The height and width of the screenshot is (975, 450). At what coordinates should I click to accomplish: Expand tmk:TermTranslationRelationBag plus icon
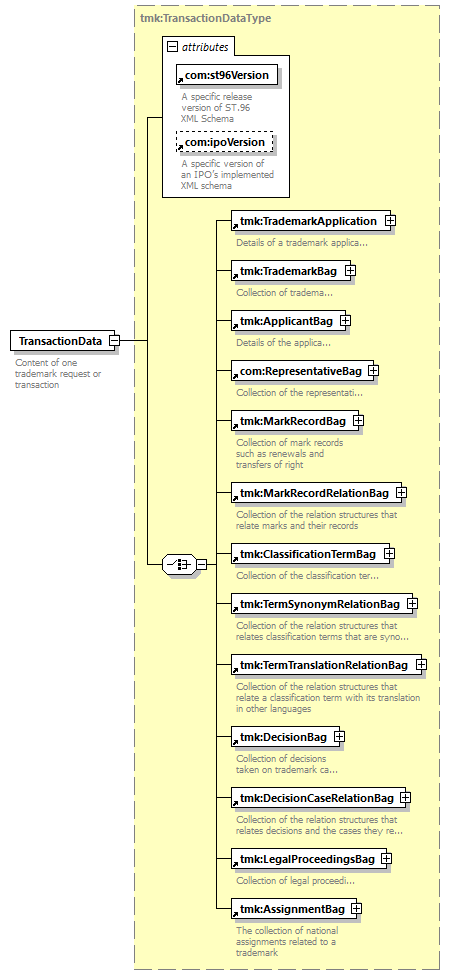421,665
